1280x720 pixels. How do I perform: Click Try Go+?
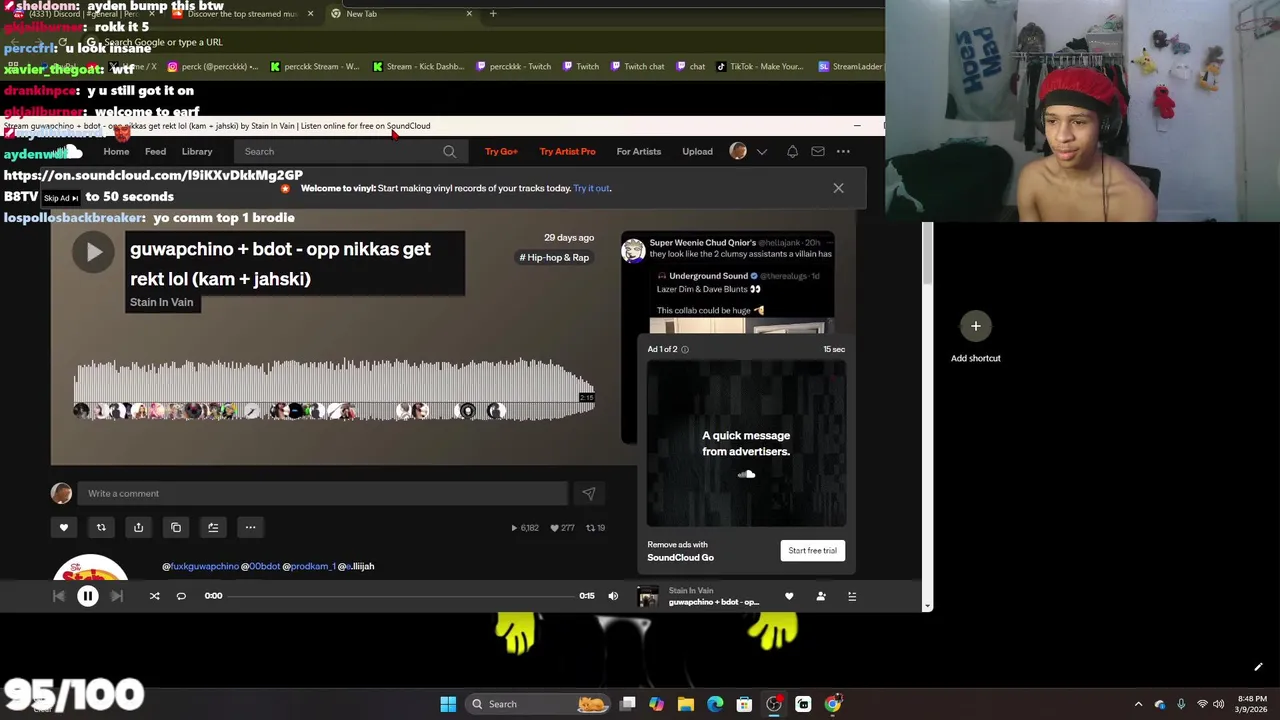click(501, 152)
